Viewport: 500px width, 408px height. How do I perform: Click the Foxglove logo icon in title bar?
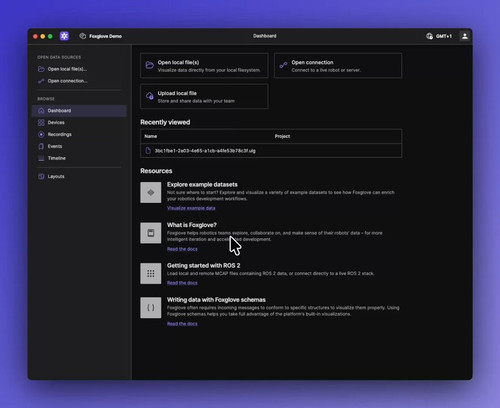click(x=64, y=36)
